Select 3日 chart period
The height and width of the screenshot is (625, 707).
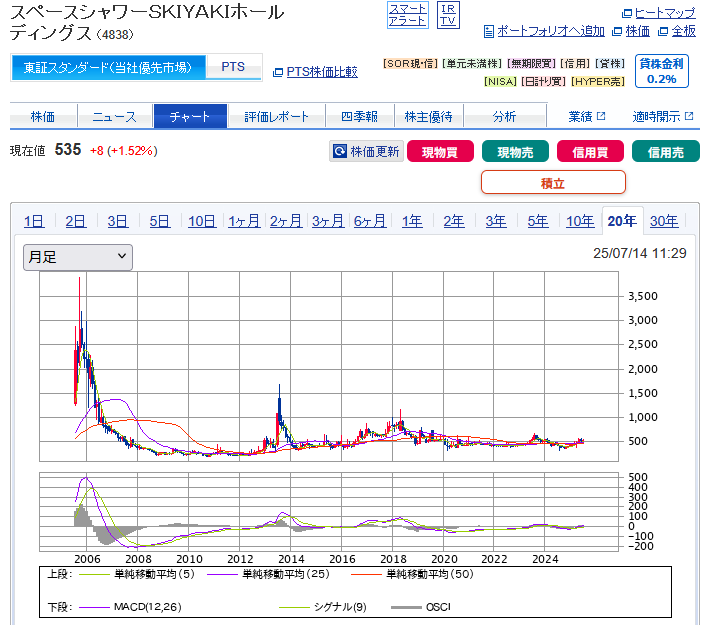tap(118, 221)
